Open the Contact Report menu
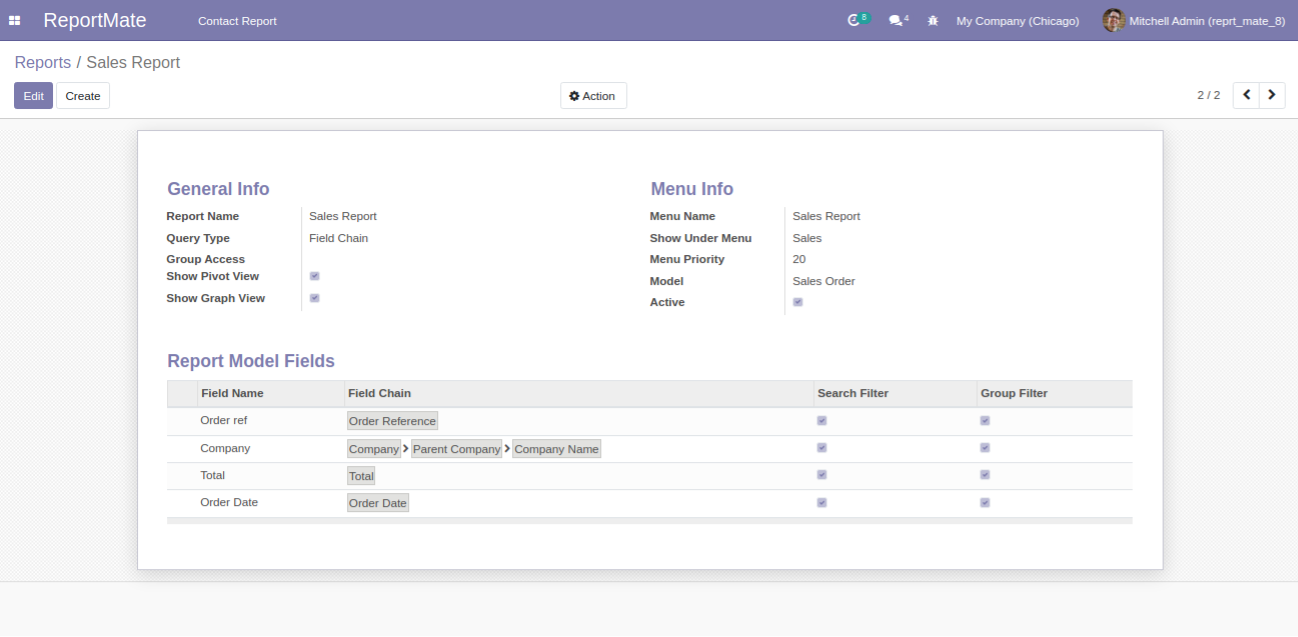 coord(237,21)
